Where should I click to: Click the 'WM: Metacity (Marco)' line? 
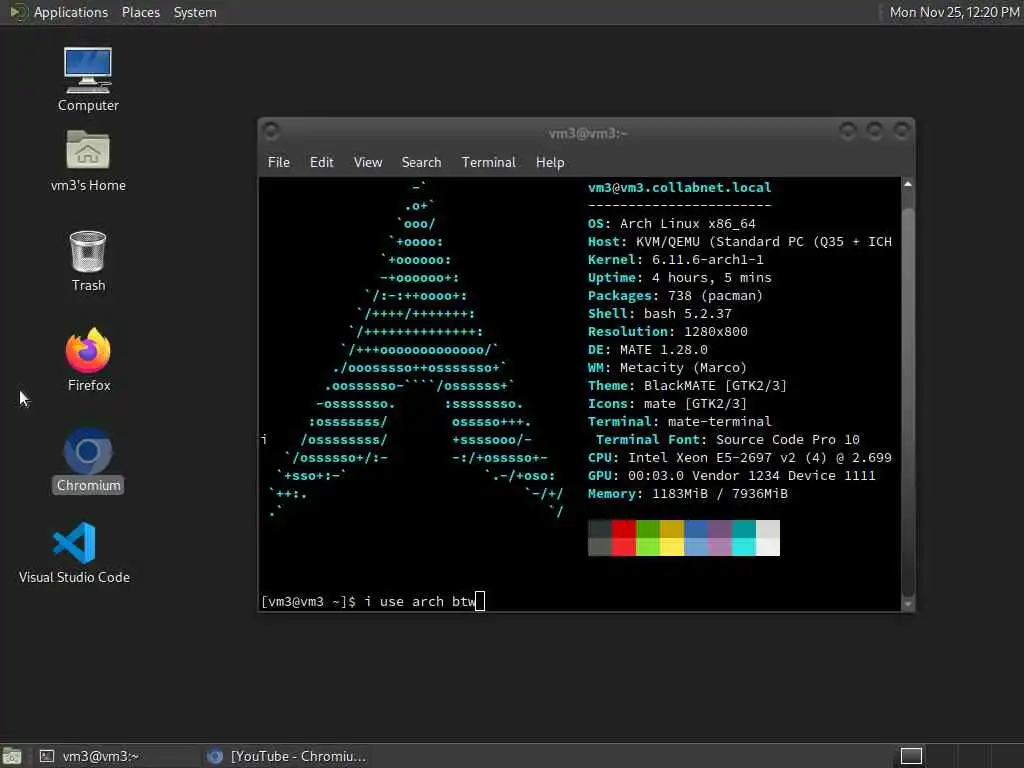(x=667, y=368)
